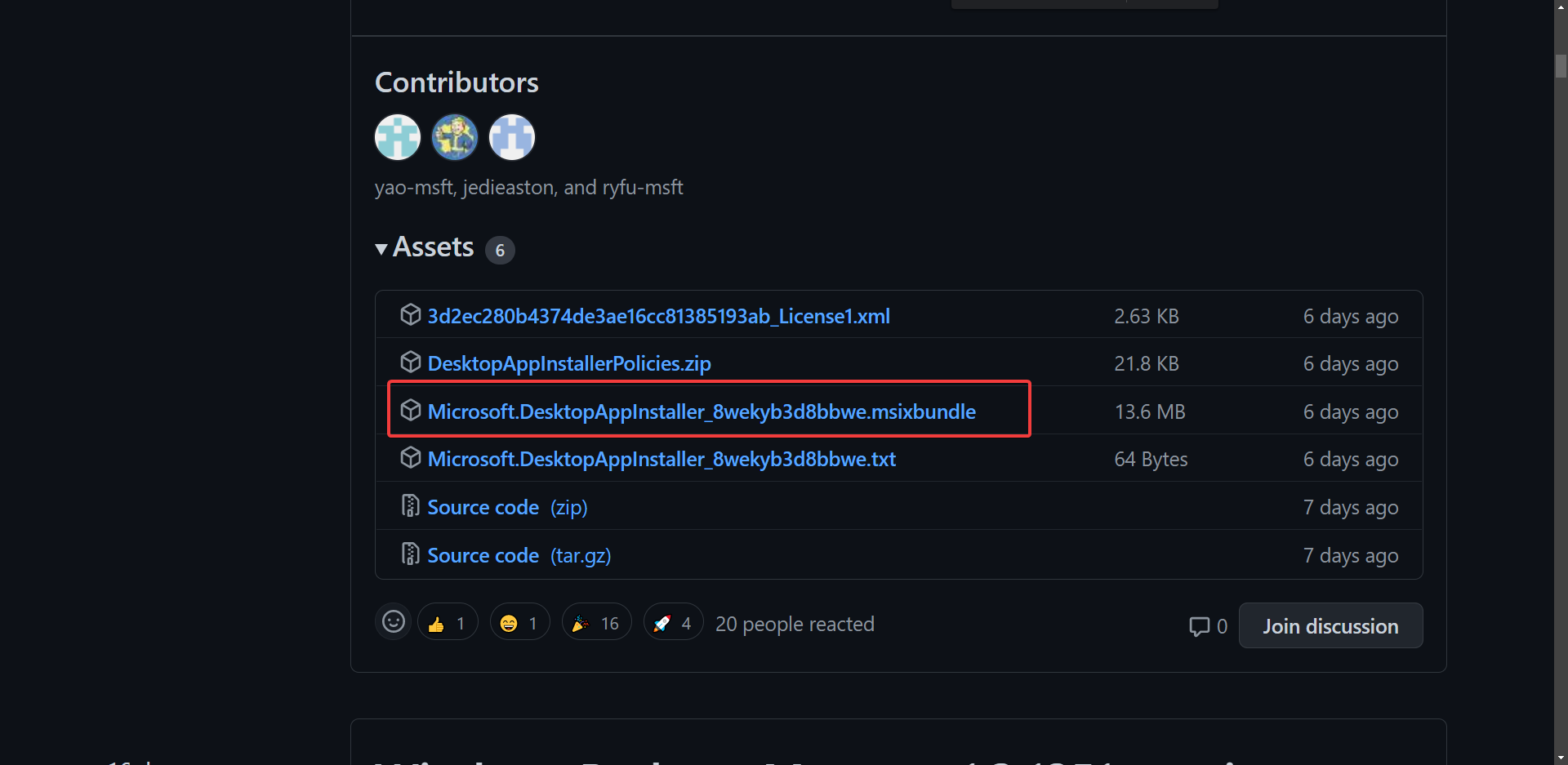Open the smiley add-reaction picker
The image size is (1568, 765).
pyautogui.click(x=394, y=622)
